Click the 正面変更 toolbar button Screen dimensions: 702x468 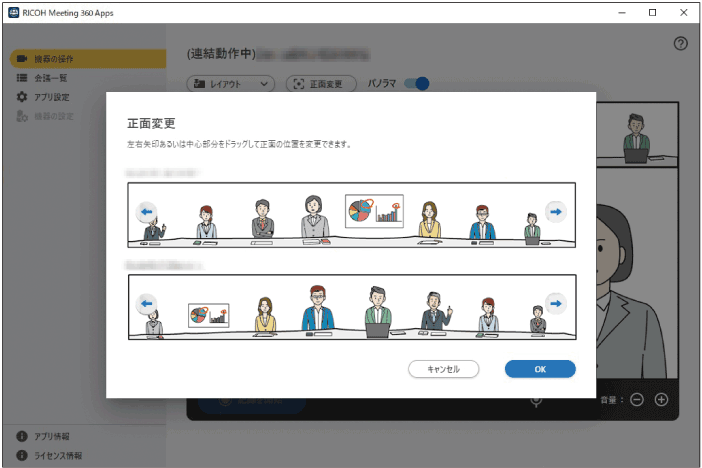click(x=321, y=84)
